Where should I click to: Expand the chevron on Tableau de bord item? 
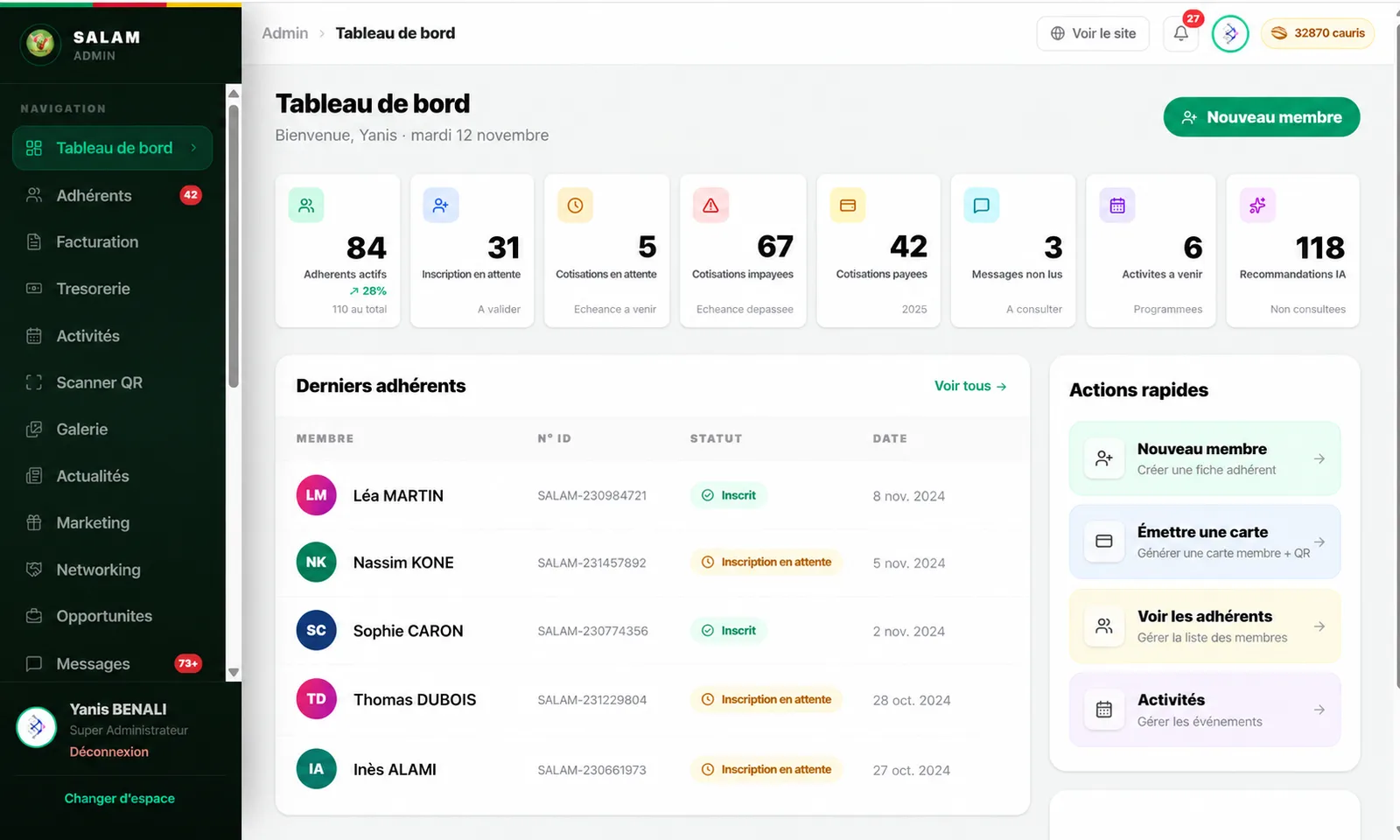tap(194, 148)
